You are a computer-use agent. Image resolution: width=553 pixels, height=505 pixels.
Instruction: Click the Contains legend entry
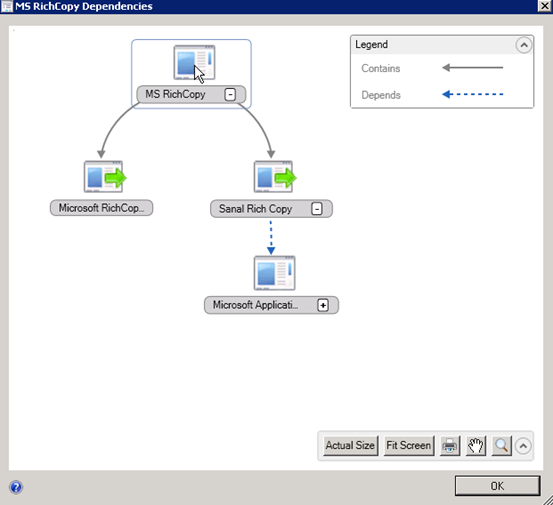click(381, 68)
